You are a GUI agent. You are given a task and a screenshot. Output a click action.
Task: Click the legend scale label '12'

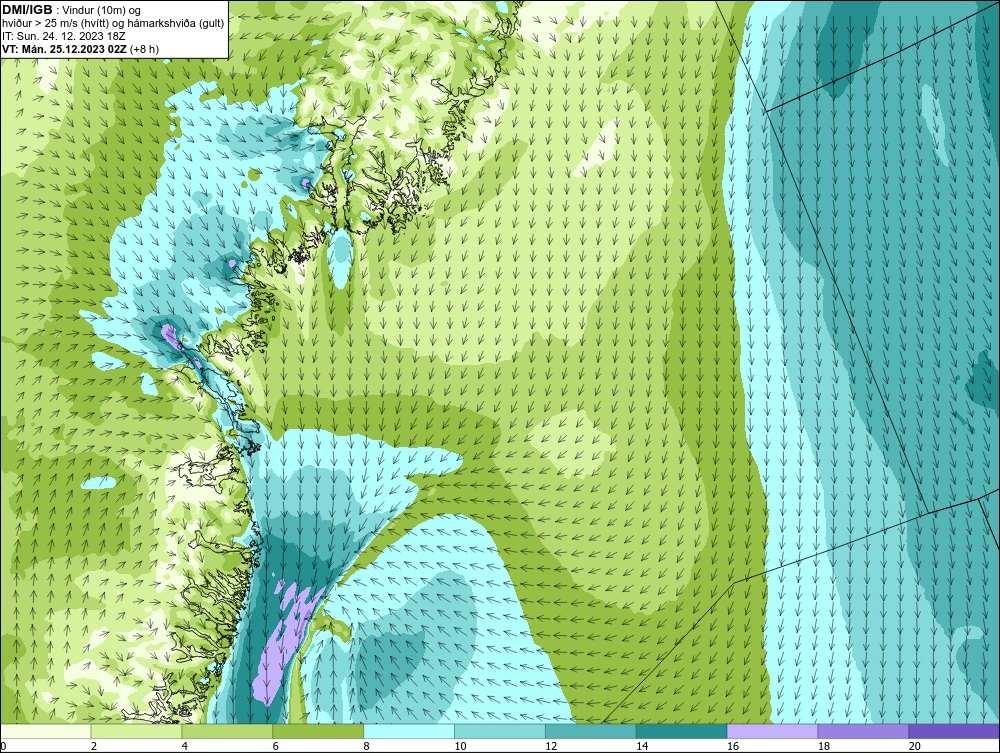[551, 746]
